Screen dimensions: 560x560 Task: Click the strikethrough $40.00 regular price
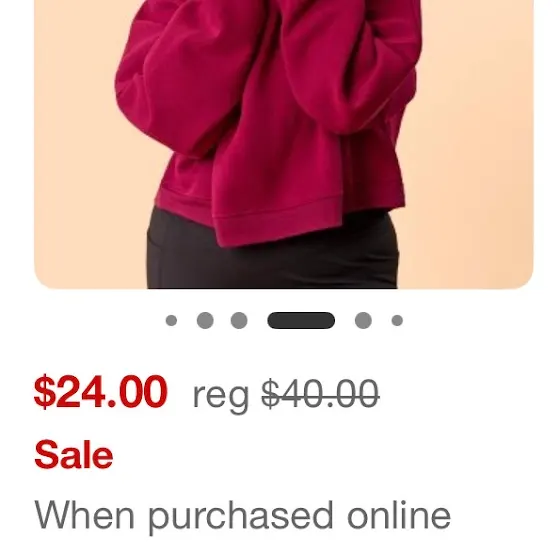point(320,394)
